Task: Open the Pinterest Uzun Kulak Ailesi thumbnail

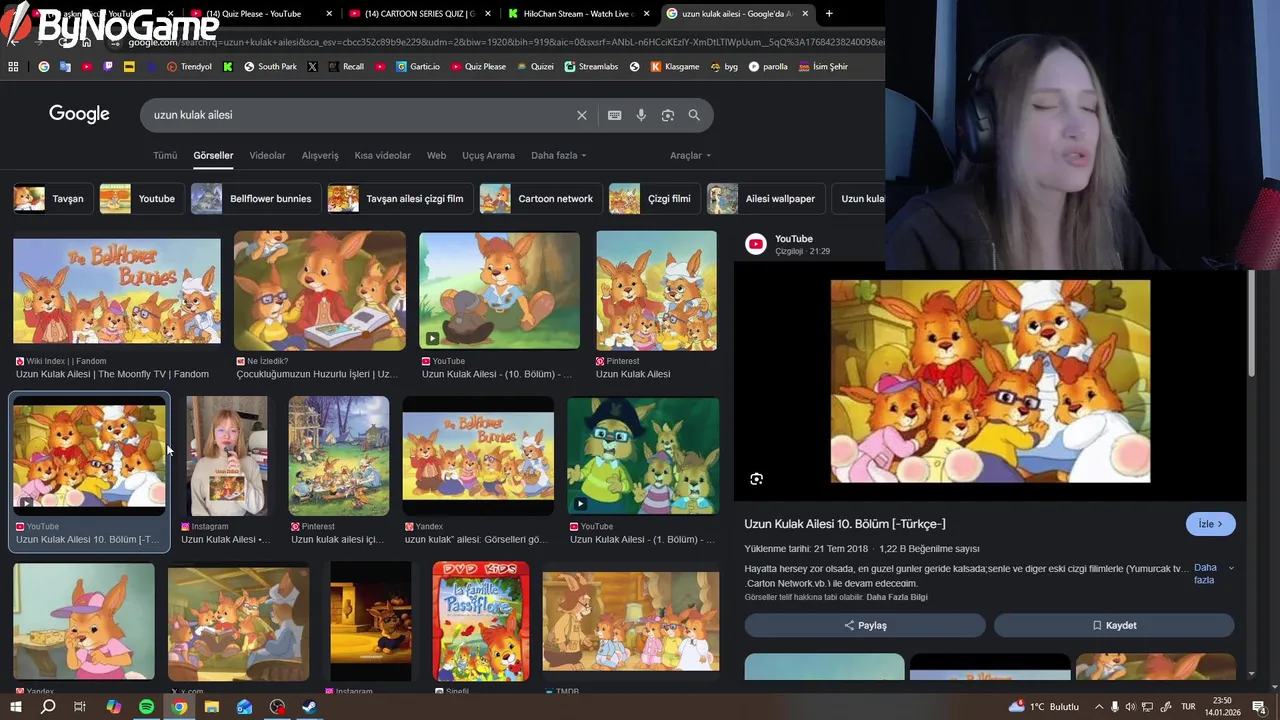Action: (x=656, y=291)
